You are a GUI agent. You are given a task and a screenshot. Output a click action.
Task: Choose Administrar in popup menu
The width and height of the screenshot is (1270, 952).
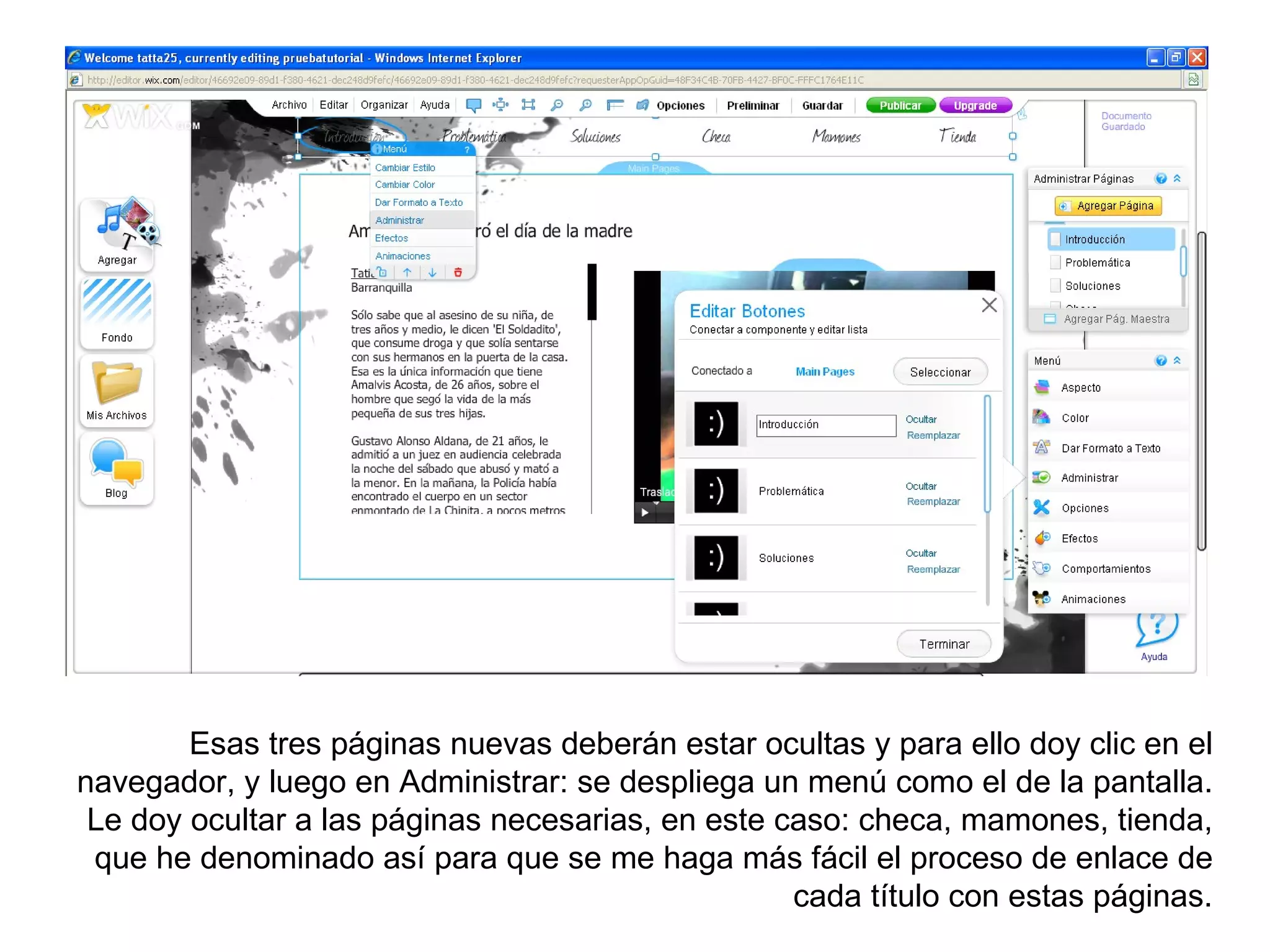tap(423, 220)
